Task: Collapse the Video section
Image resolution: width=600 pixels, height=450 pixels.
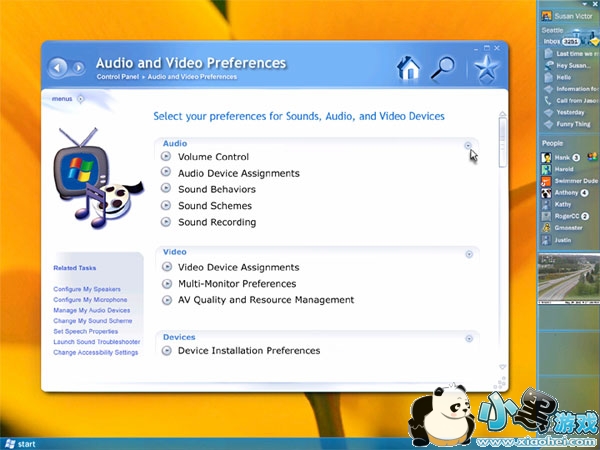Action: click(468, 254)
